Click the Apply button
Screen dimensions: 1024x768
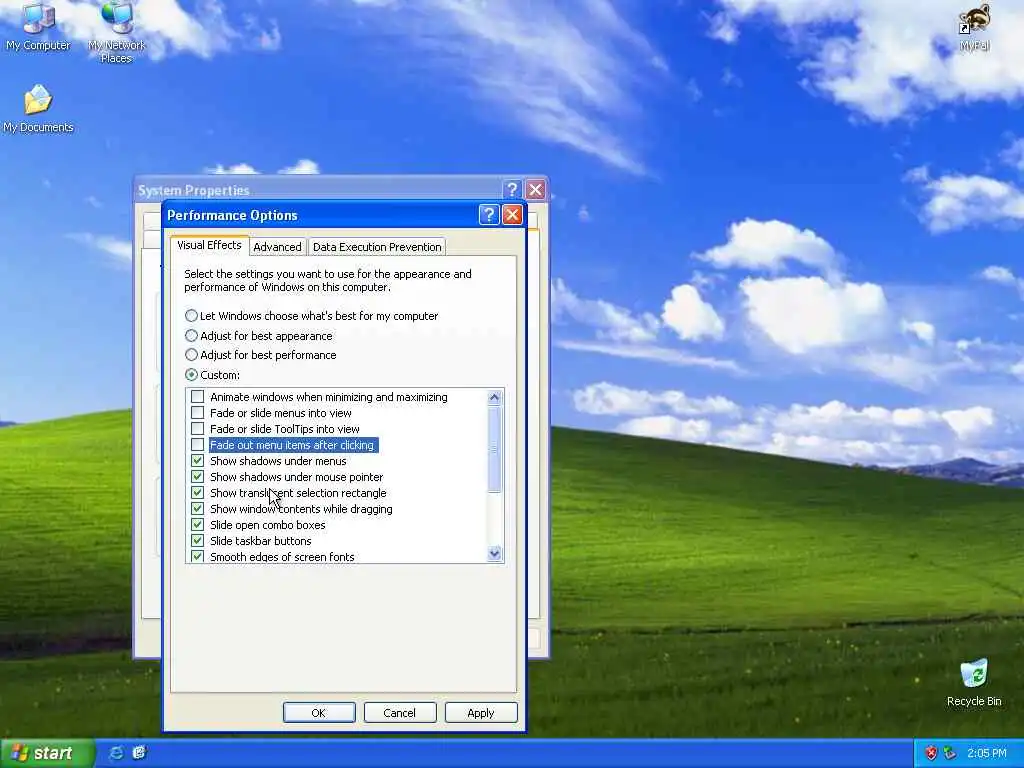481,712
